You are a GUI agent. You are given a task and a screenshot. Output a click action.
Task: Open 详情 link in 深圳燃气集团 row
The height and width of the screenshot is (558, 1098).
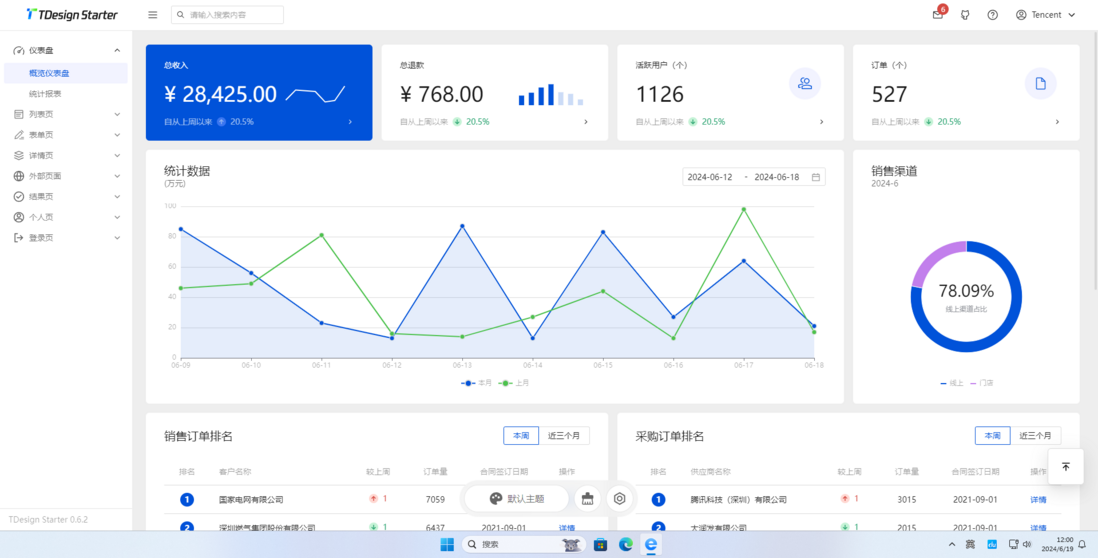(x=567, y=528)
